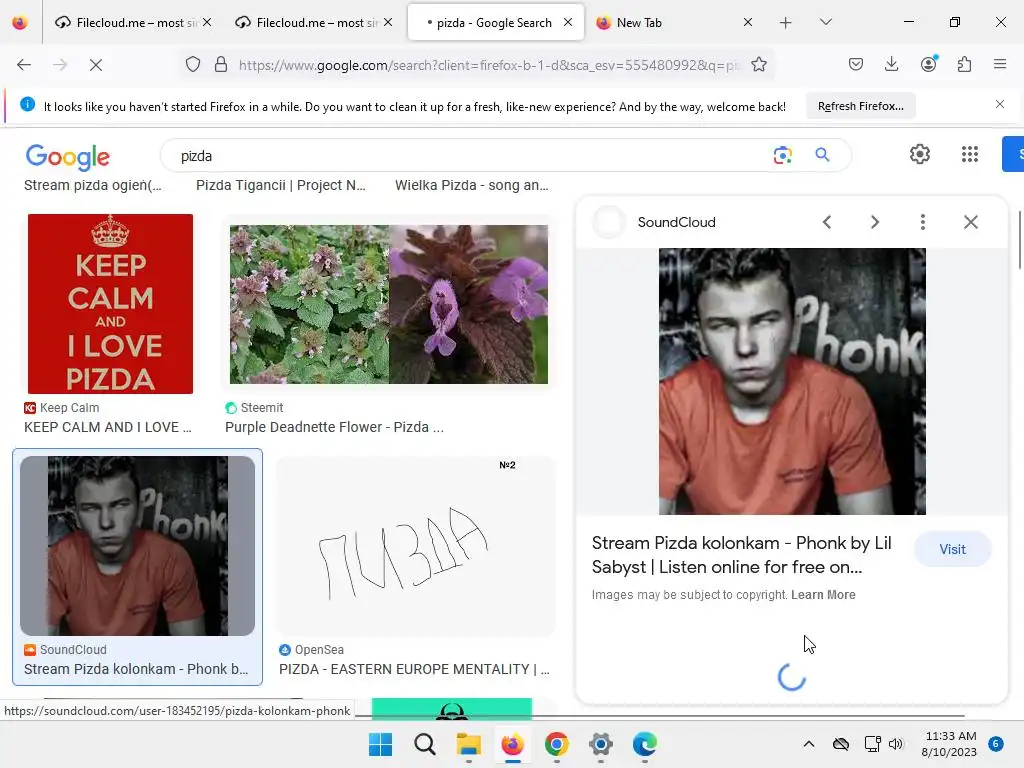Open Stream Pizda kolonkam title link in panel
This screenshot has height=768, width=1024.
coord(741,555)
